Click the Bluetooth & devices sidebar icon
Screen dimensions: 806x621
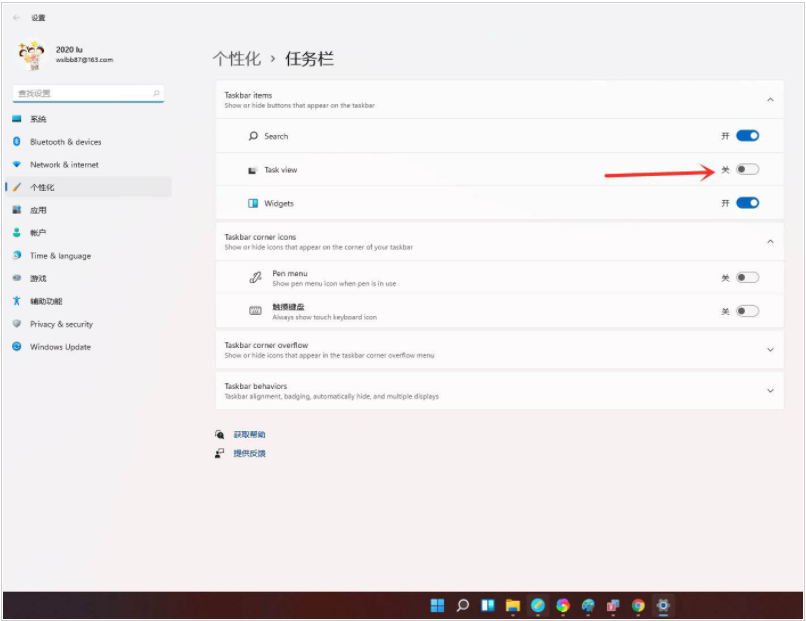[x=17, y=142]
